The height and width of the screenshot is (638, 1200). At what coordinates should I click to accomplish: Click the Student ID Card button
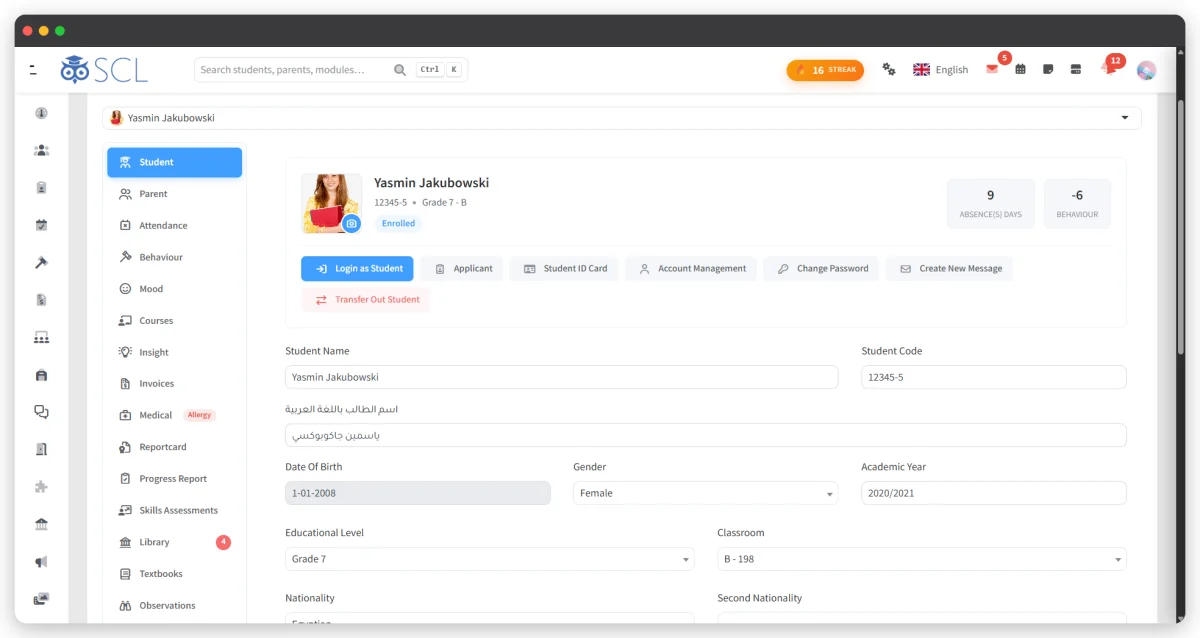pos(564,268)
